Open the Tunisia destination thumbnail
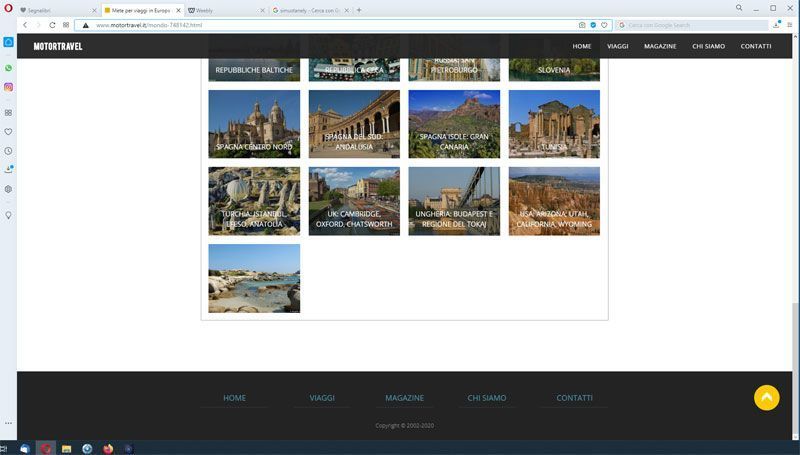Image resolution: width=800 pixels, height=455 pixels. pyautogui.click(x=554, y=124)
